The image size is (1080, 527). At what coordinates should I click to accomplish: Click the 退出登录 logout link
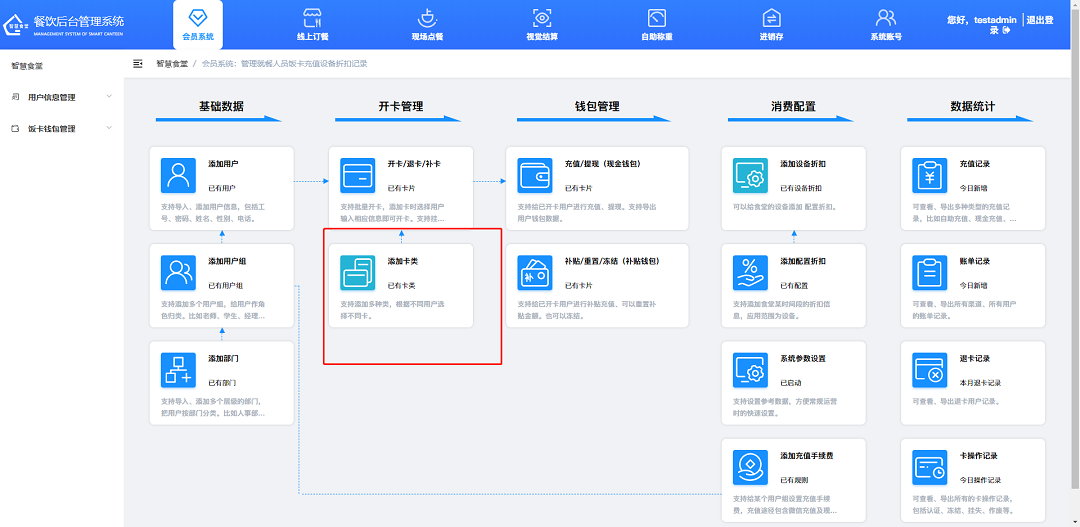(1033, 20)
